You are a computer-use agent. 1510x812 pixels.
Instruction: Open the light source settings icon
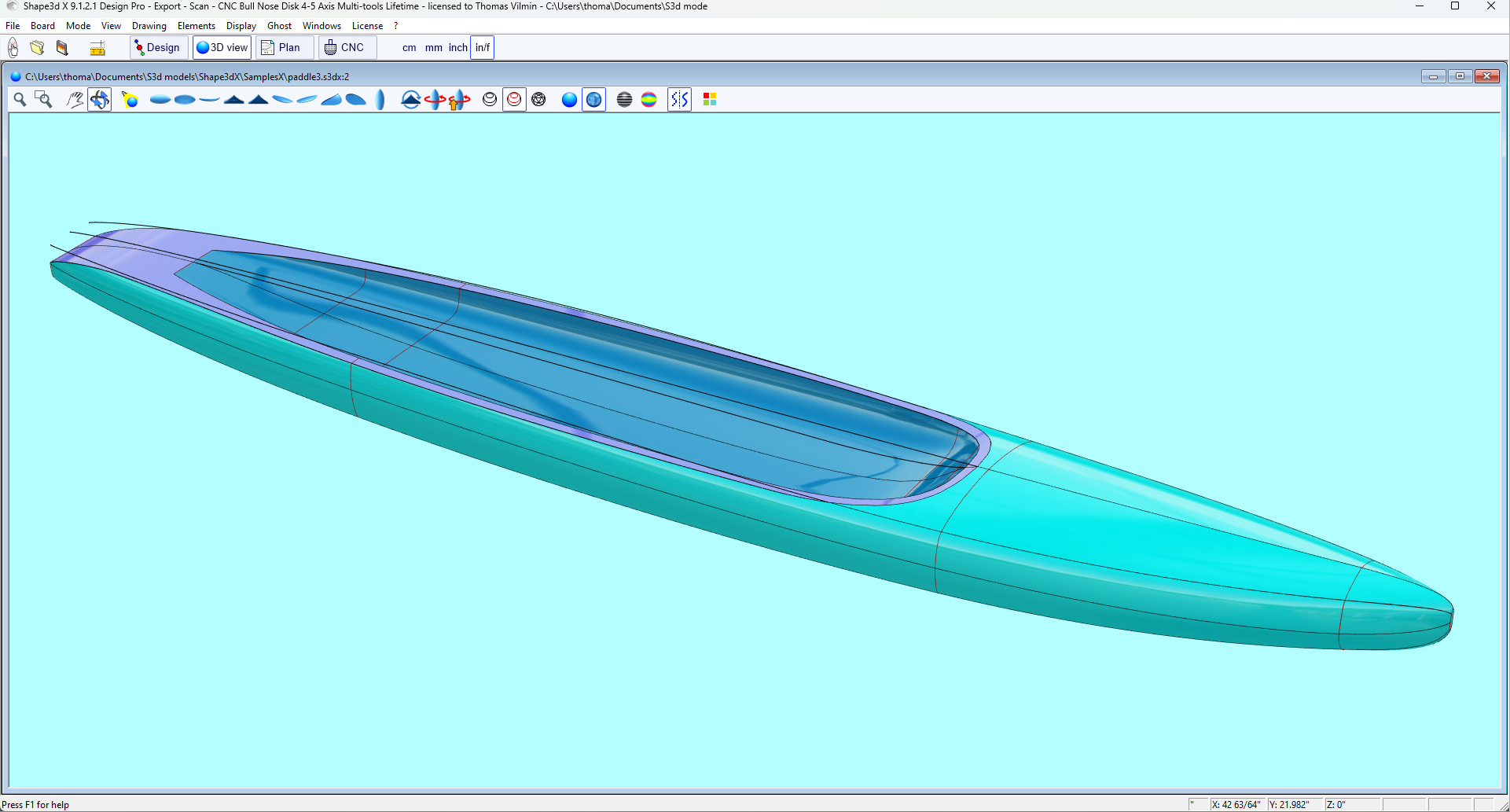point(130,99)
